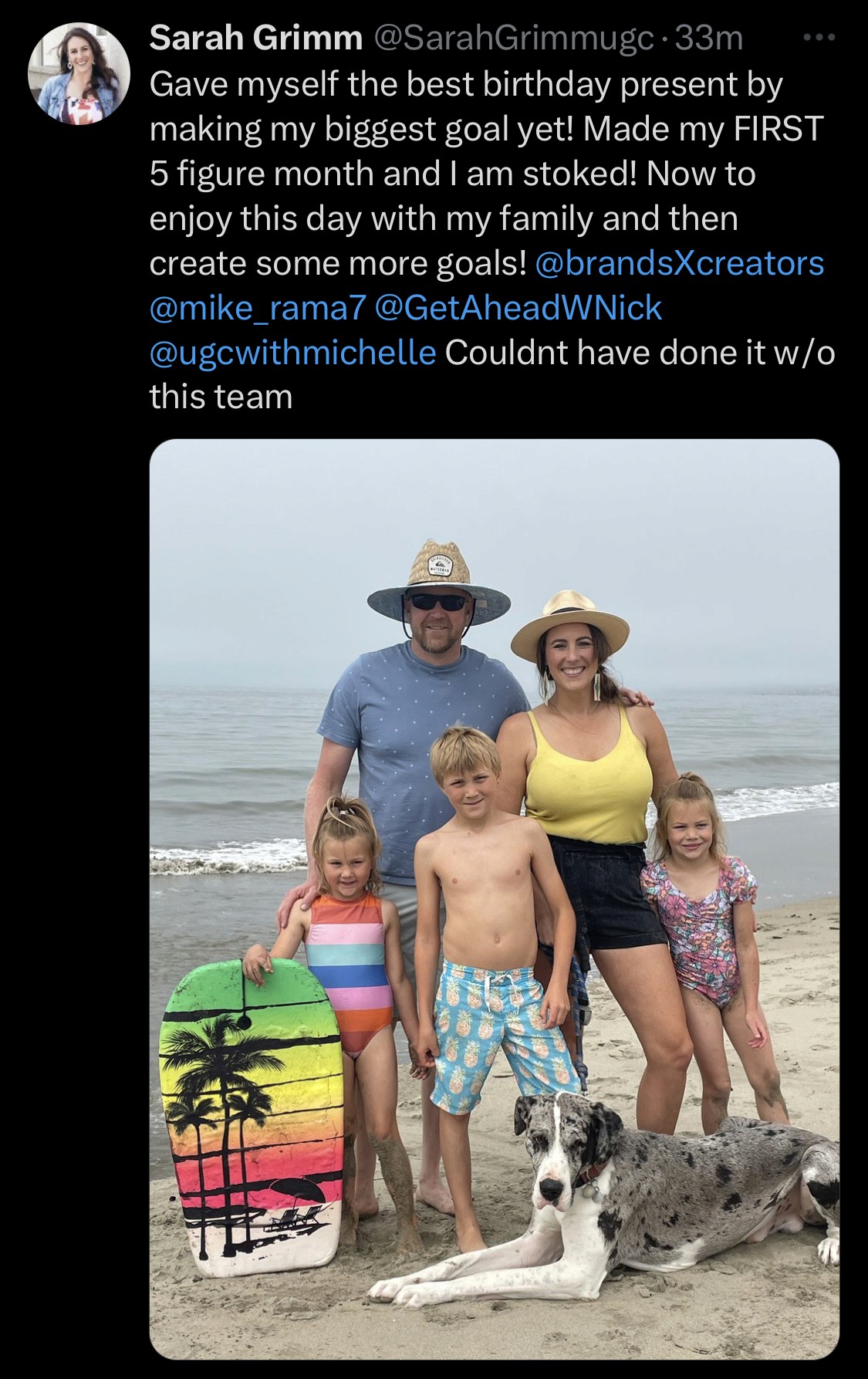Open Sarah Grimm's profile avatar
The image size is (868, 1379).
click(x=79, y=73)
